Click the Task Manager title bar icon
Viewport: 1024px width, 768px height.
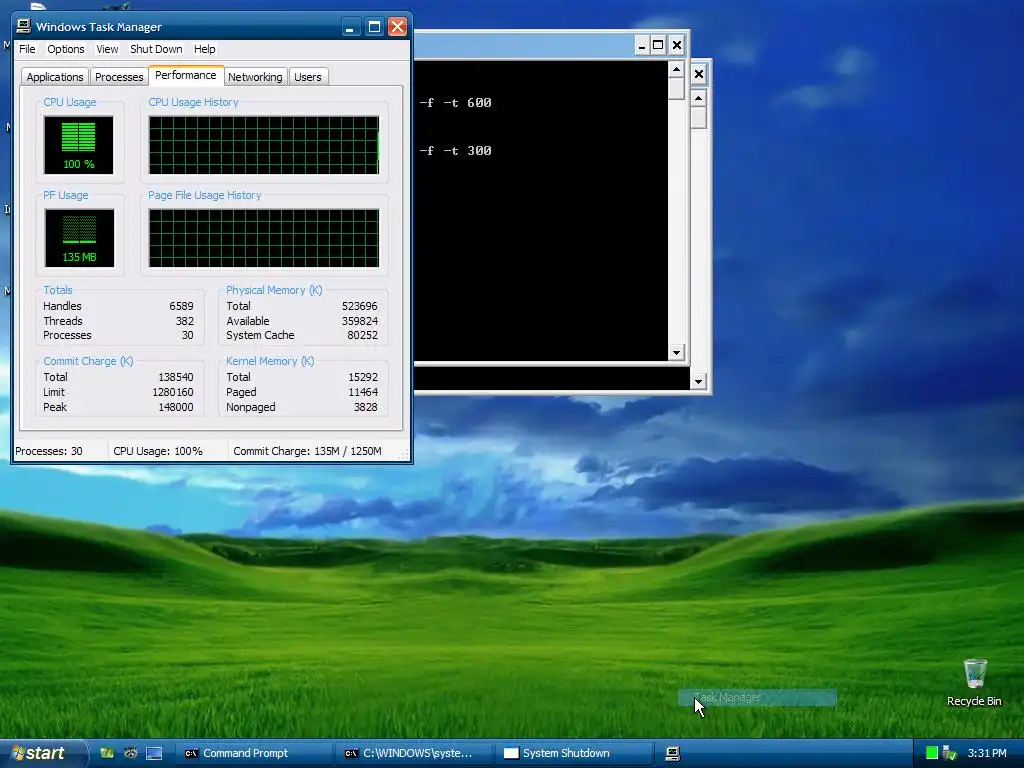click(24, 26)
